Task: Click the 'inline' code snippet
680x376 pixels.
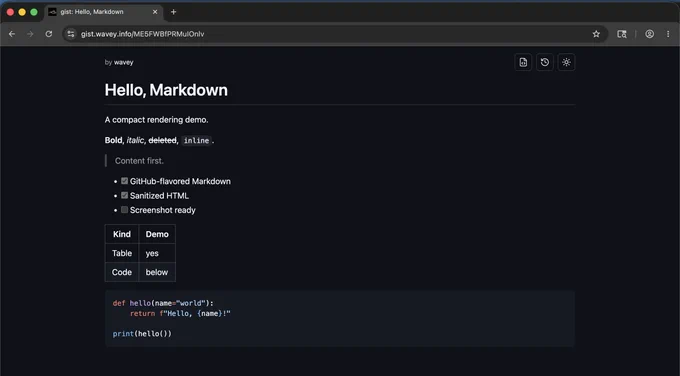Action: pyautogui.click(x=196, y=141)
